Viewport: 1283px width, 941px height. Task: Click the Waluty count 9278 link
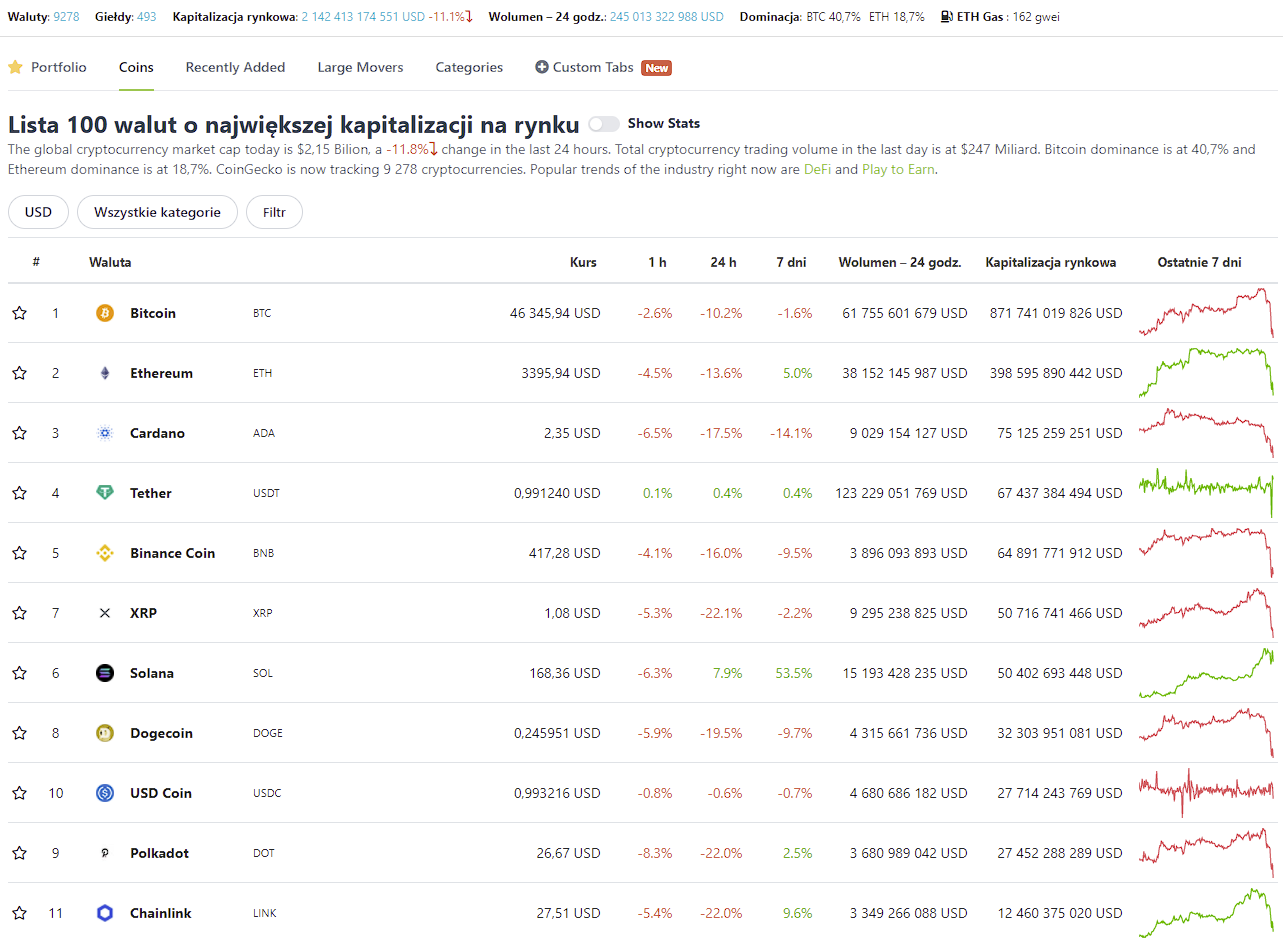(66, 17)
